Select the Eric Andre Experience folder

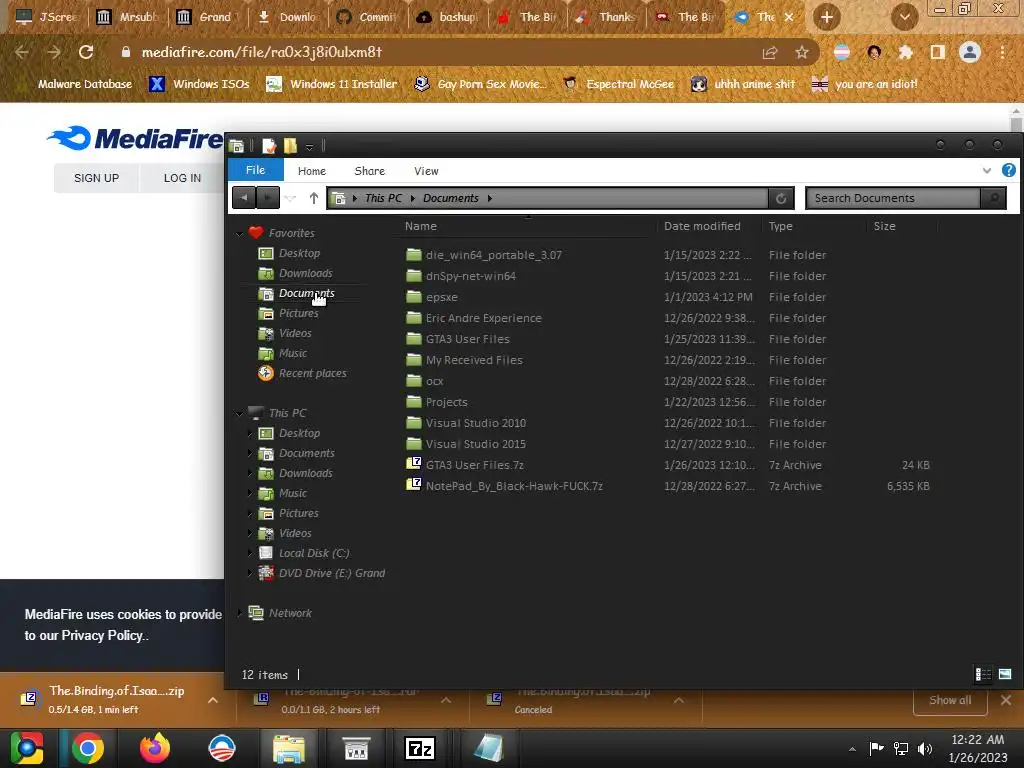[483, 318]
